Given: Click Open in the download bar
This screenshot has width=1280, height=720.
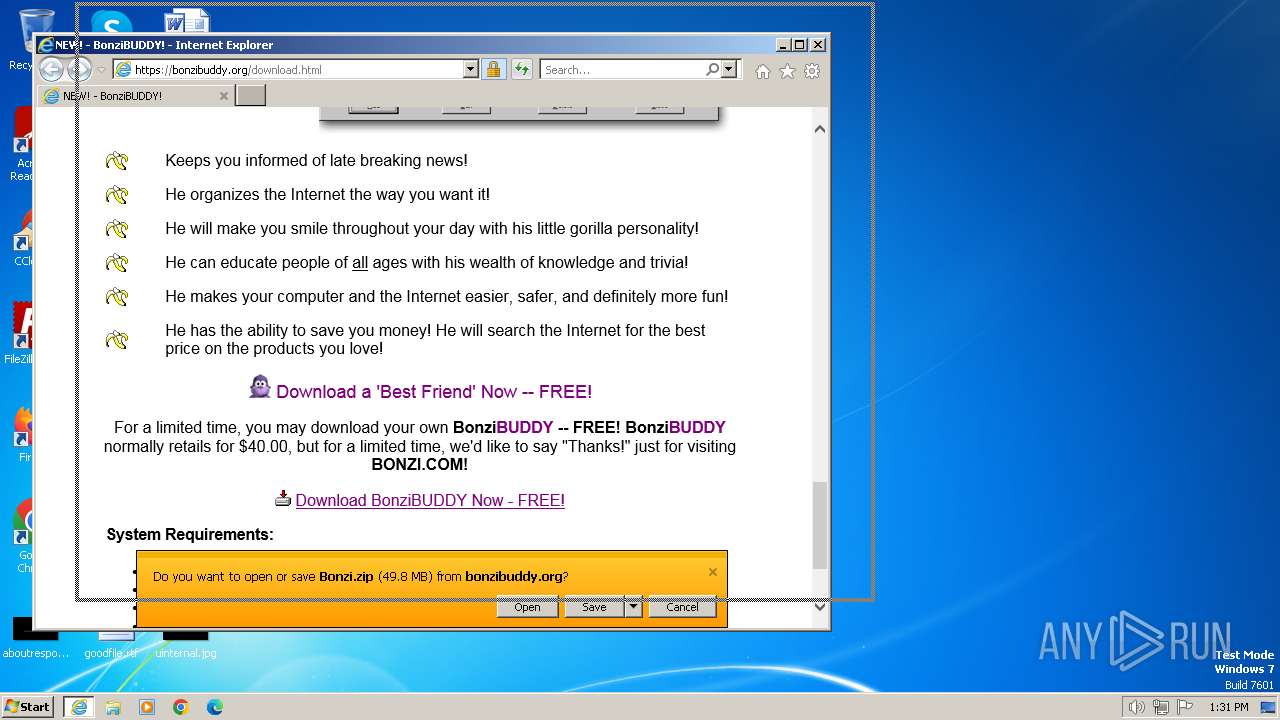Looking at the screenshot, I should pyautogui.click(x=527, y=607).
